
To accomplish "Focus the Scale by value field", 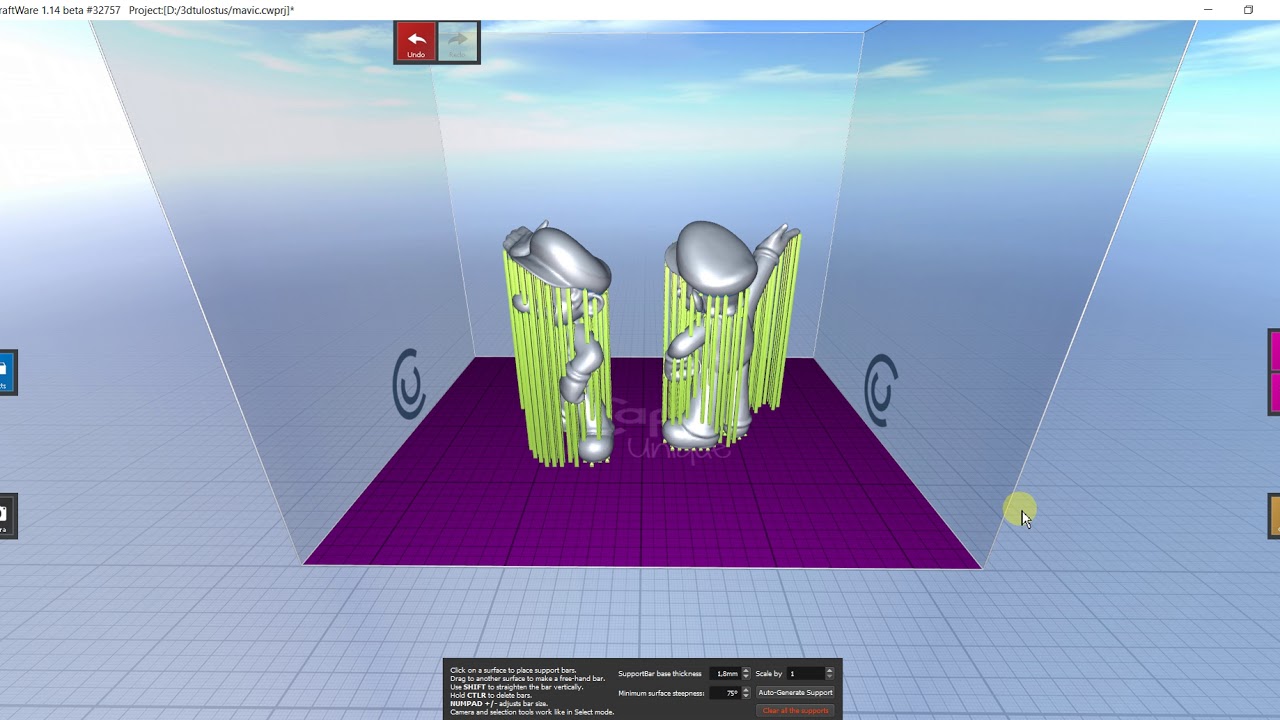I will tap(805, 673).
